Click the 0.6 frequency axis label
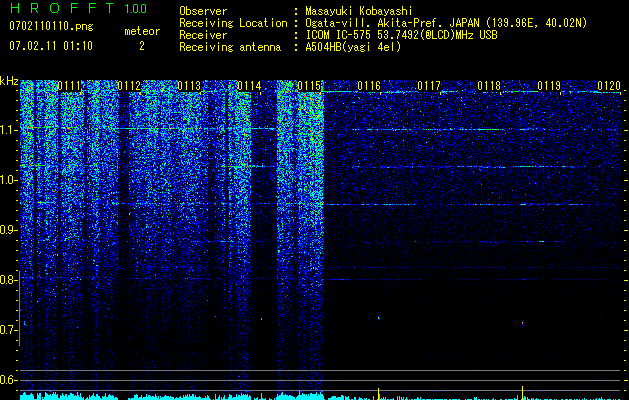Screen dimensions: 629x400 (9, 380)
